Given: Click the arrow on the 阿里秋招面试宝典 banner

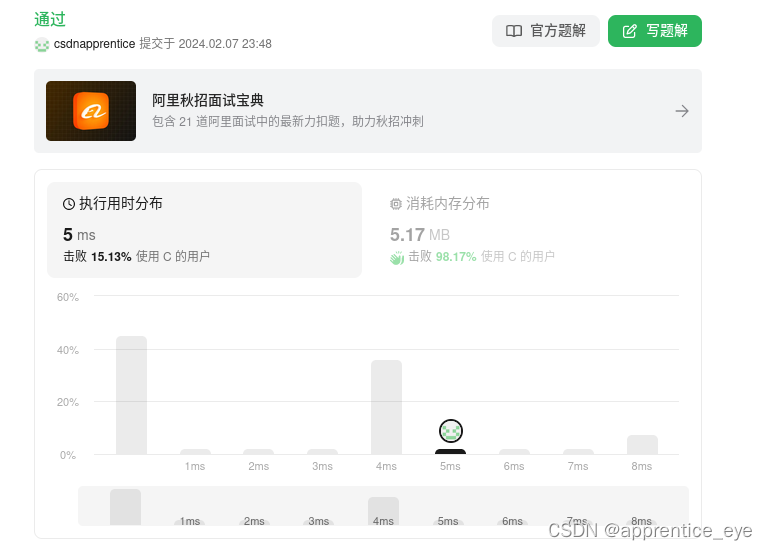Looking at the screenshot, I should tap(682, 111).
